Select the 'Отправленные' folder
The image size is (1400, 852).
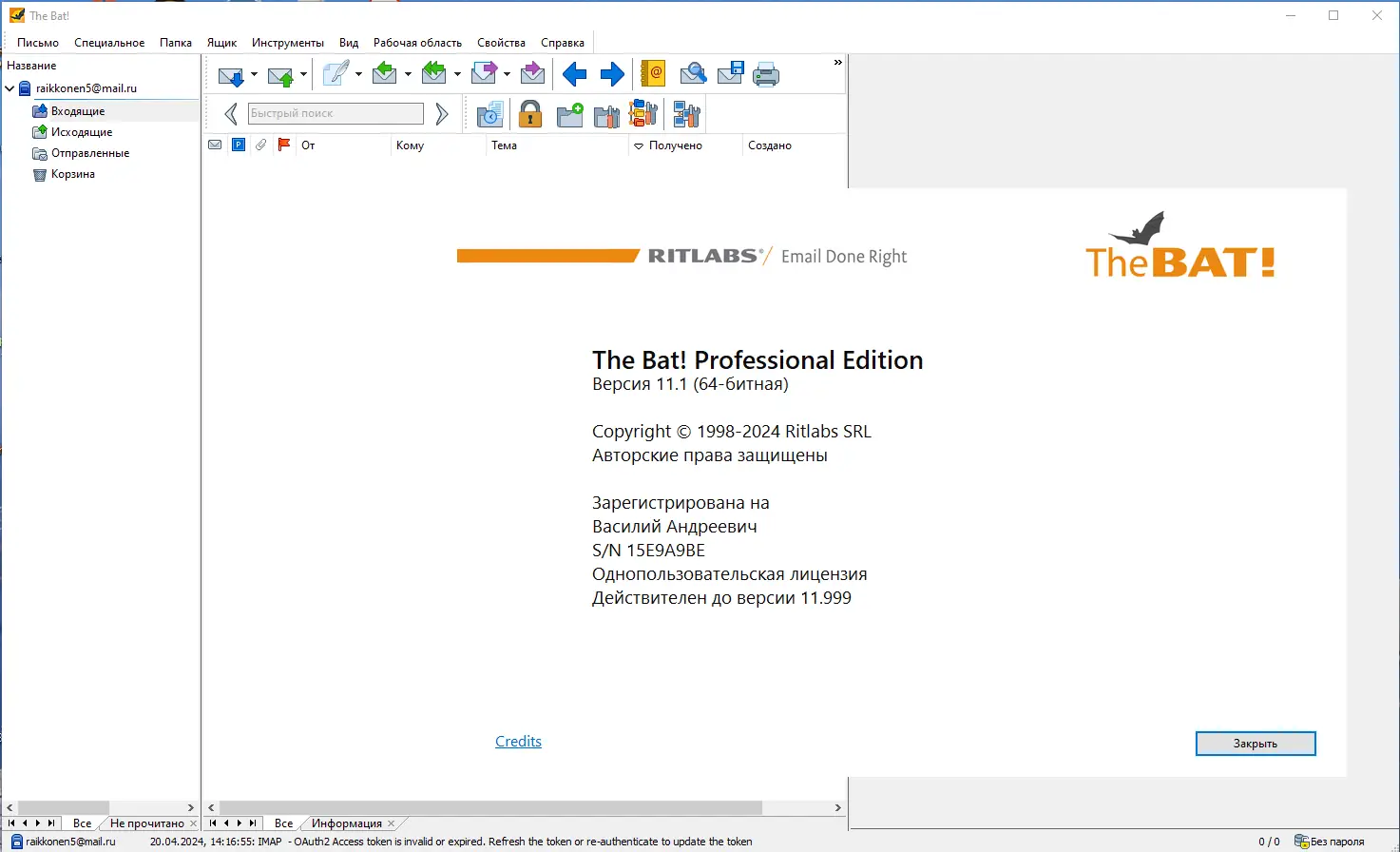point(90,153)
